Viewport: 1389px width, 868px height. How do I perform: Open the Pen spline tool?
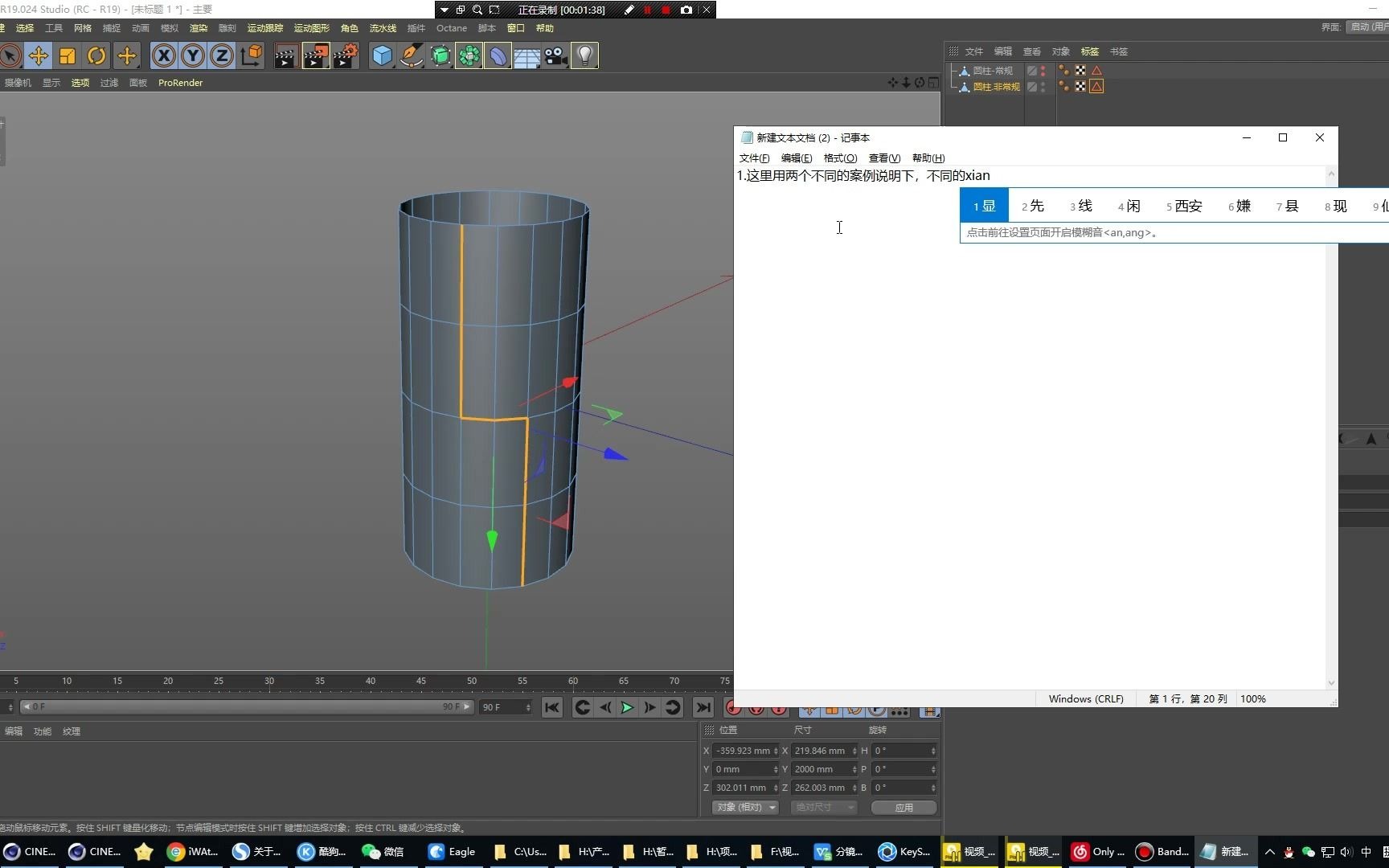[x=411, y=55]
